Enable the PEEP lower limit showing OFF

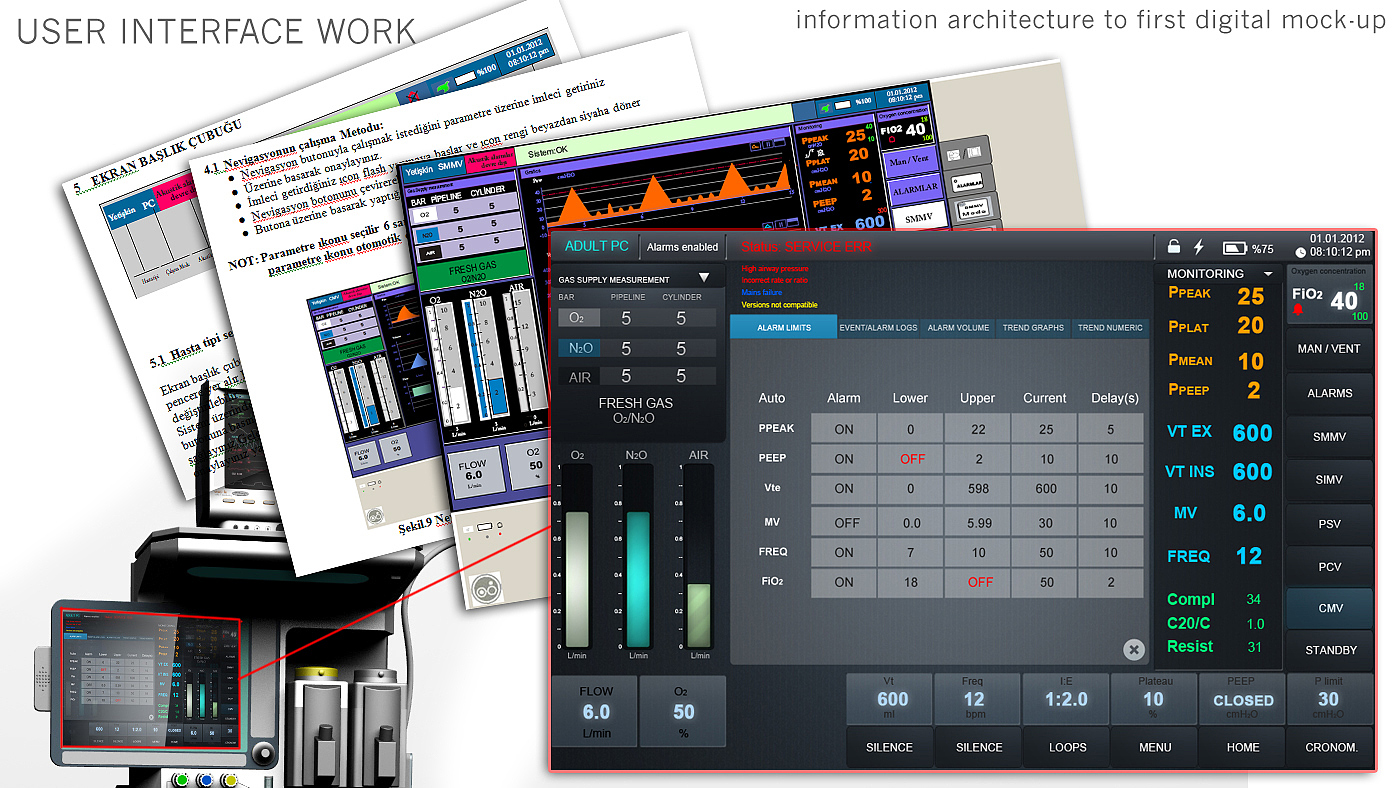911,459
